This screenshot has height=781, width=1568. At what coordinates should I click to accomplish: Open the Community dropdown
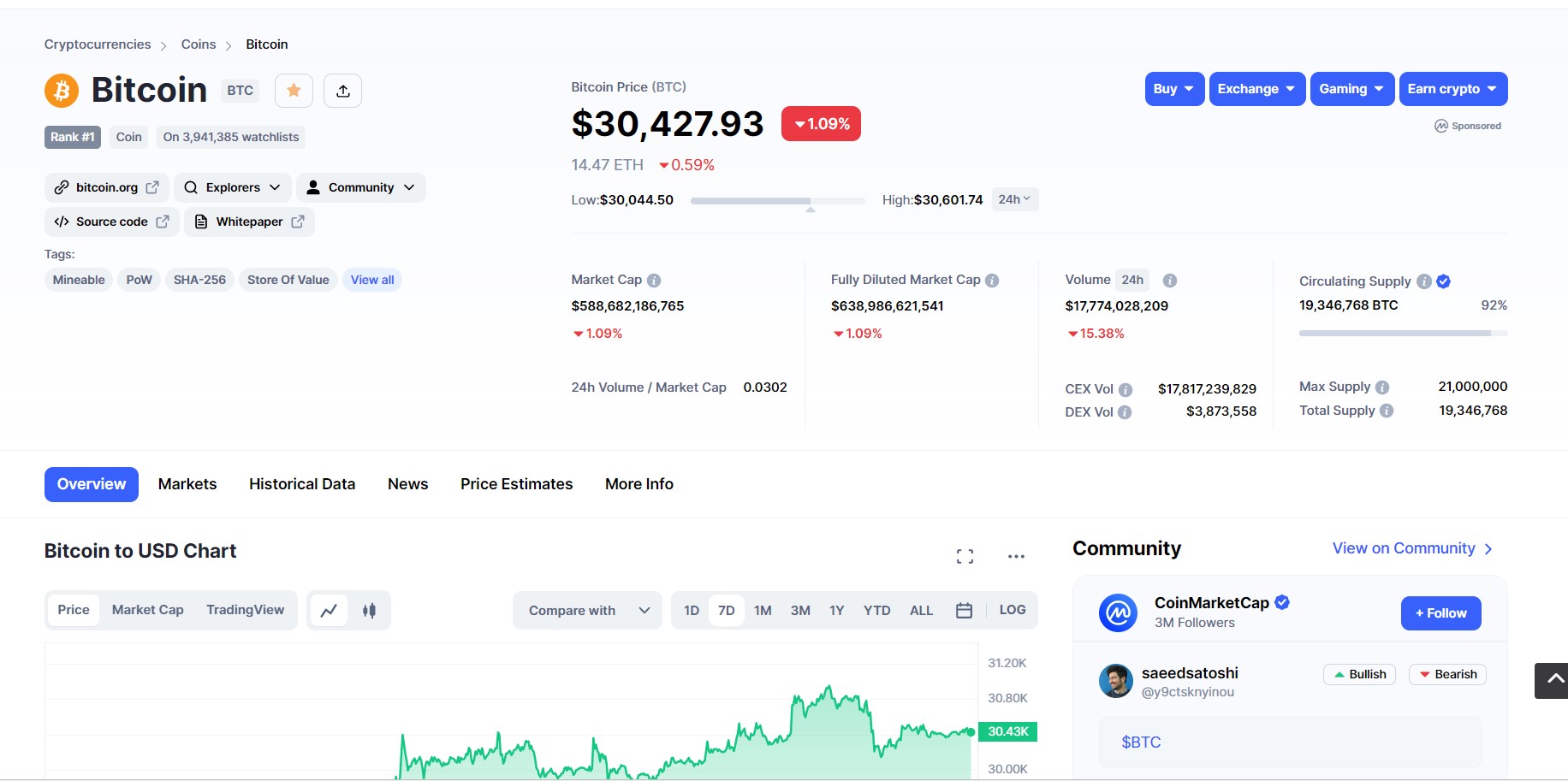click(361, 187)
